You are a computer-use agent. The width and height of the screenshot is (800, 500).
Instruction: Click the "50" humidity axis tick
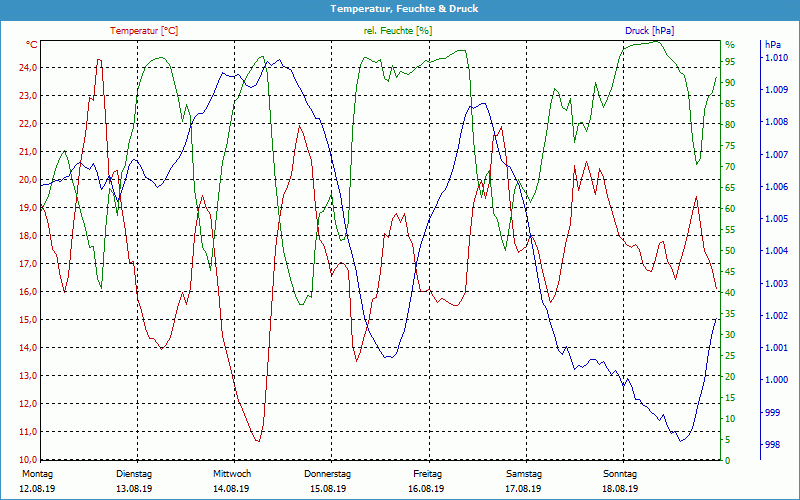[x=731, y=251]
